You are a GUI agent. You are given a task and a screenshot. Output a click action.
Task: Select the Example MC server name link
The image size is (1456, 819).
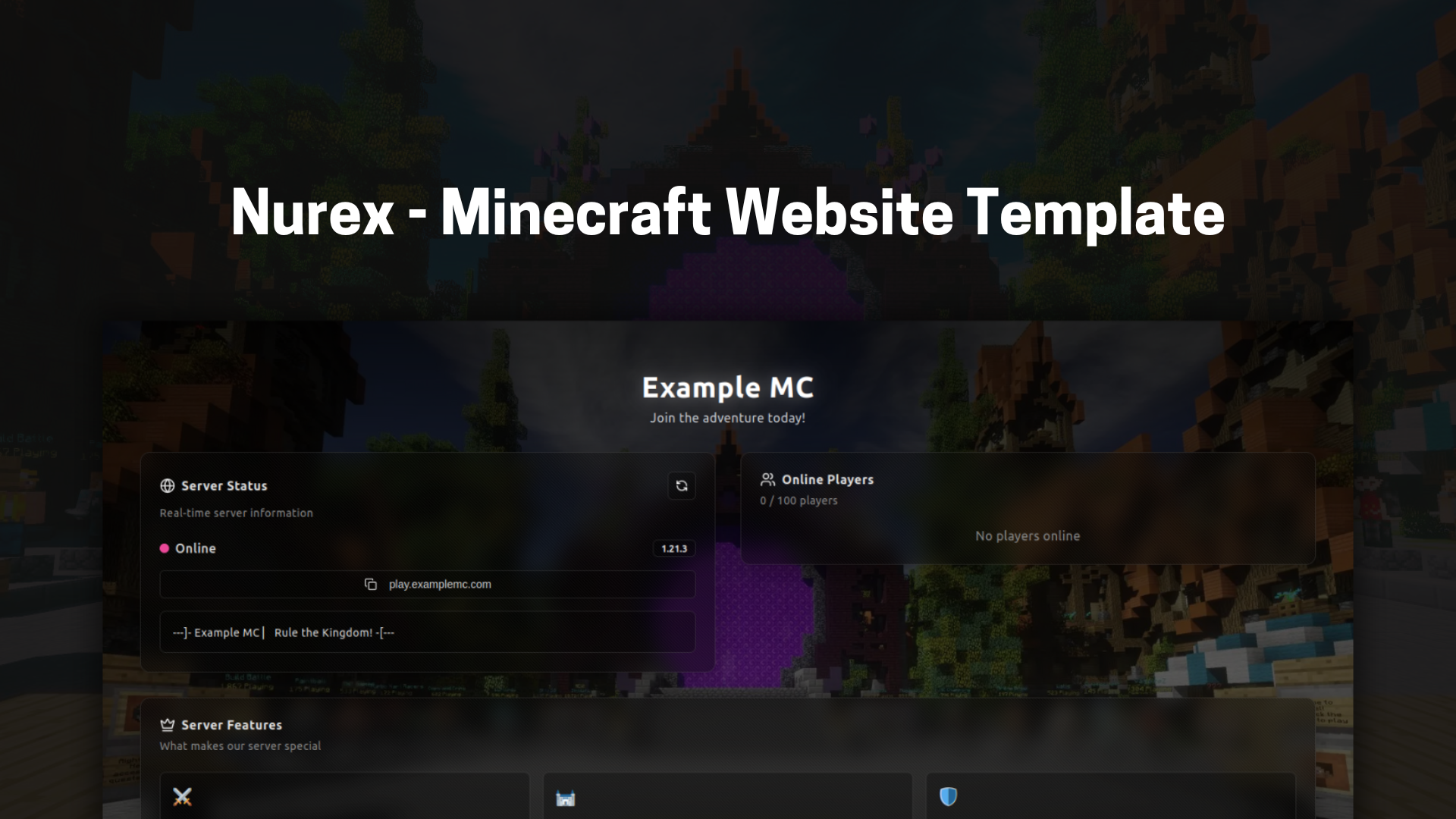click(x=728, y=387)
